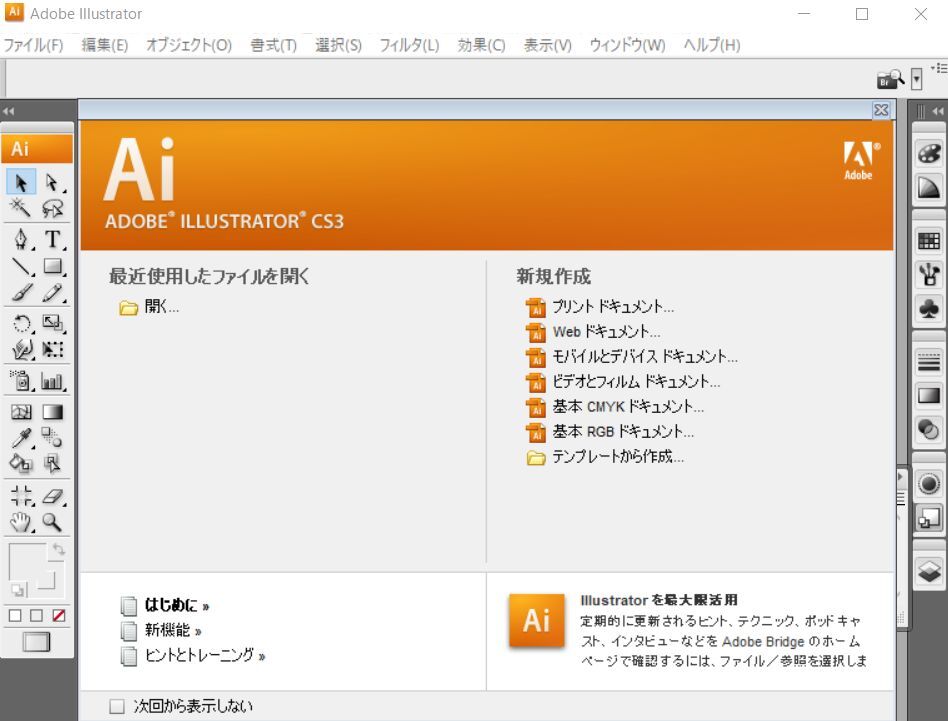Open the 編集(E) menu
The image size is (948, 721).
(105, 45)
